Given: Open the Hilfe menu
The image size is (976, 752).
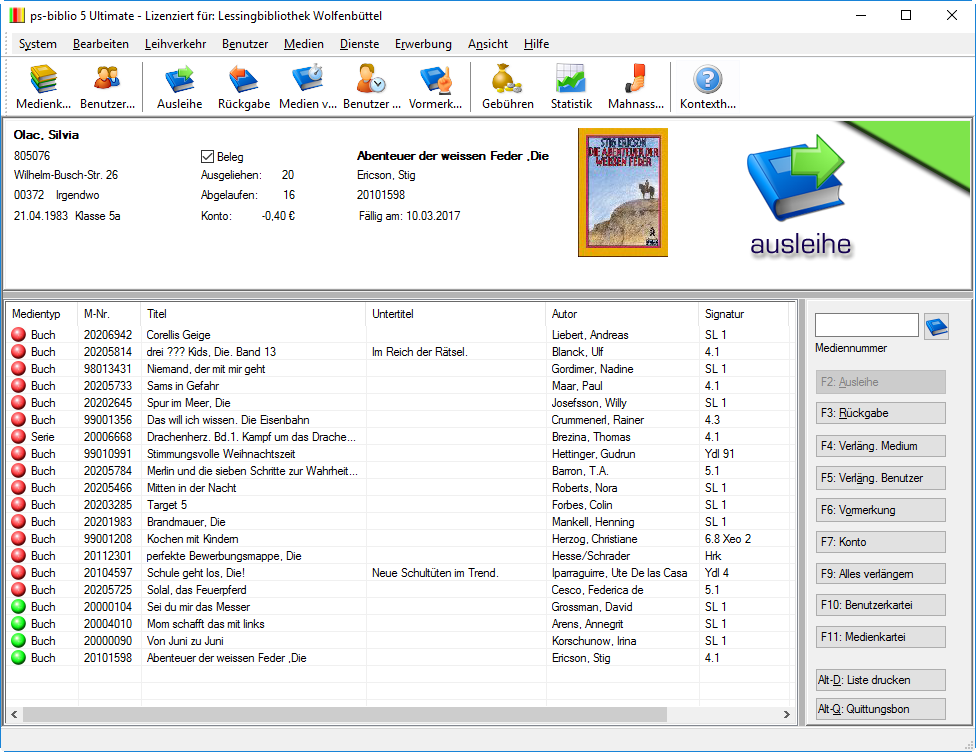Looking at the screenshot, I should click(535, 44).
